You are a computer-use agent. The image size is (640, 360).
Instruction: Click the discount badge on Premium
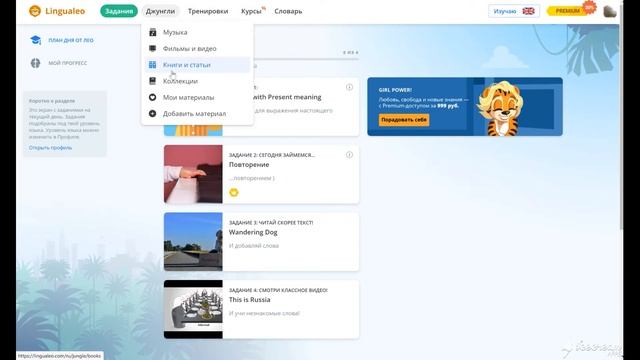(589, 7)
